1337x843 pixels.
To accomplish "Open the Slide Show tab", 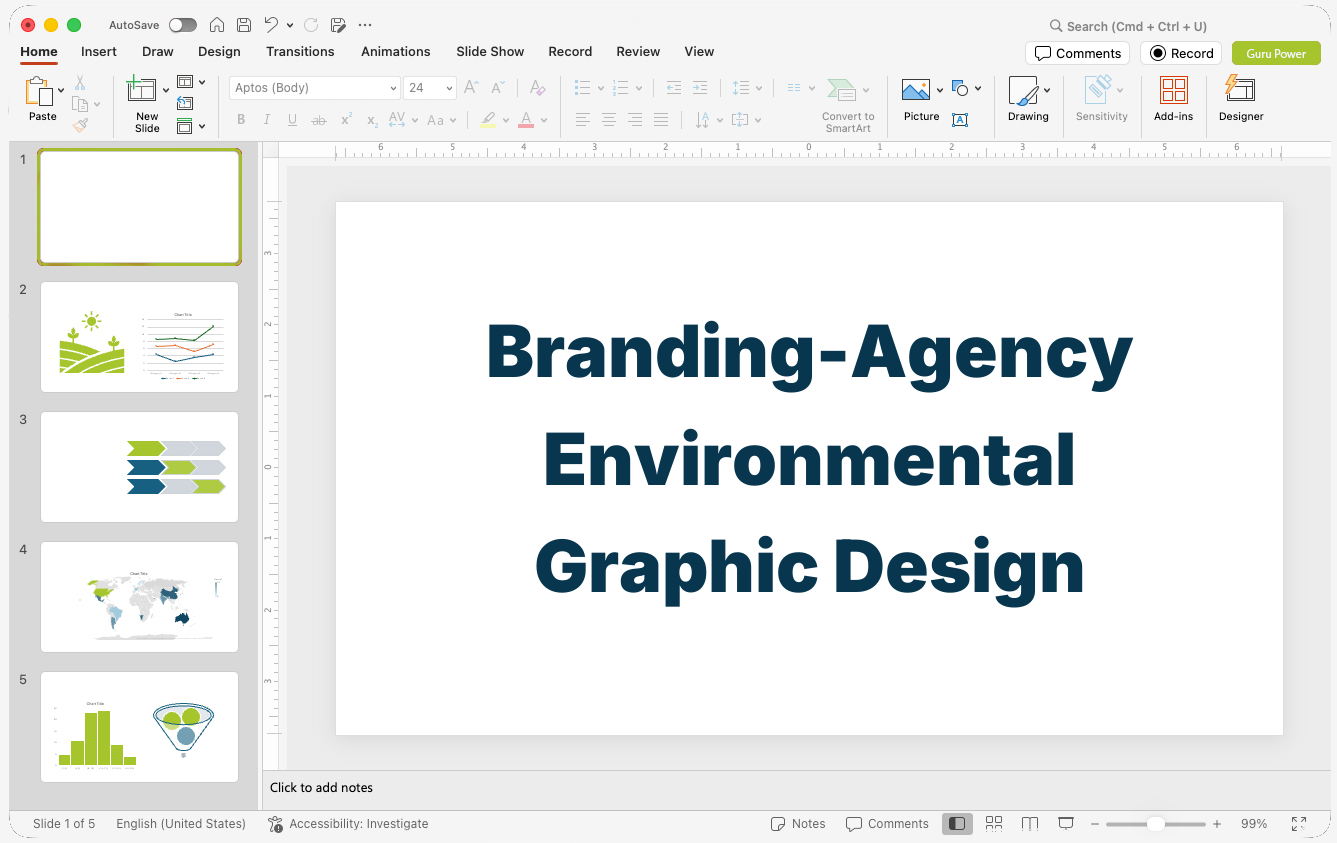I will tap(490, 51).
